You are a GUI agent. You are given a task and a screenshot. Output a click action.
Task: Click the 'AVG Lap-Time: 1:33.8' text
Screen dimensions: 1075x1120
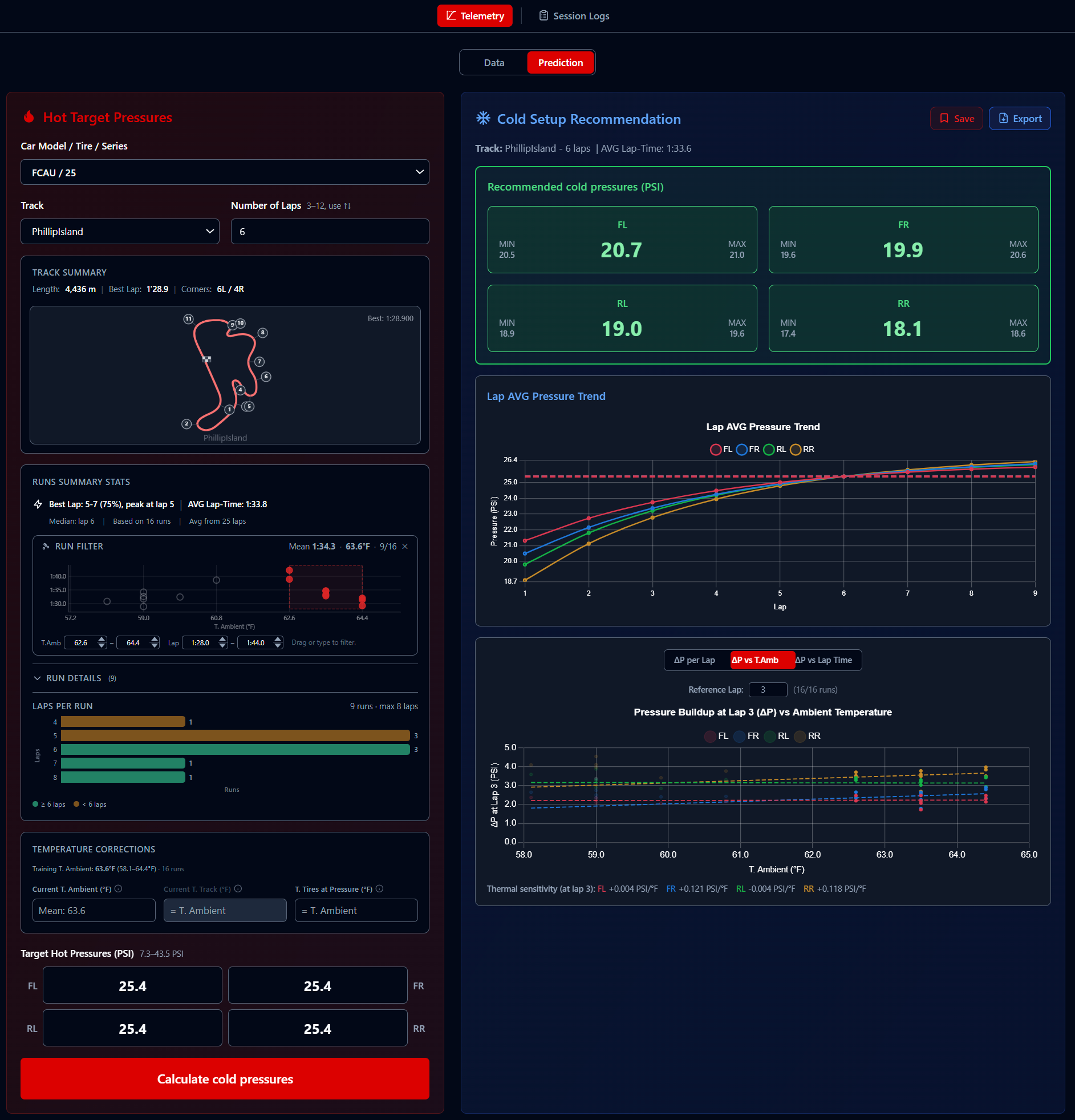pos(228,504)
